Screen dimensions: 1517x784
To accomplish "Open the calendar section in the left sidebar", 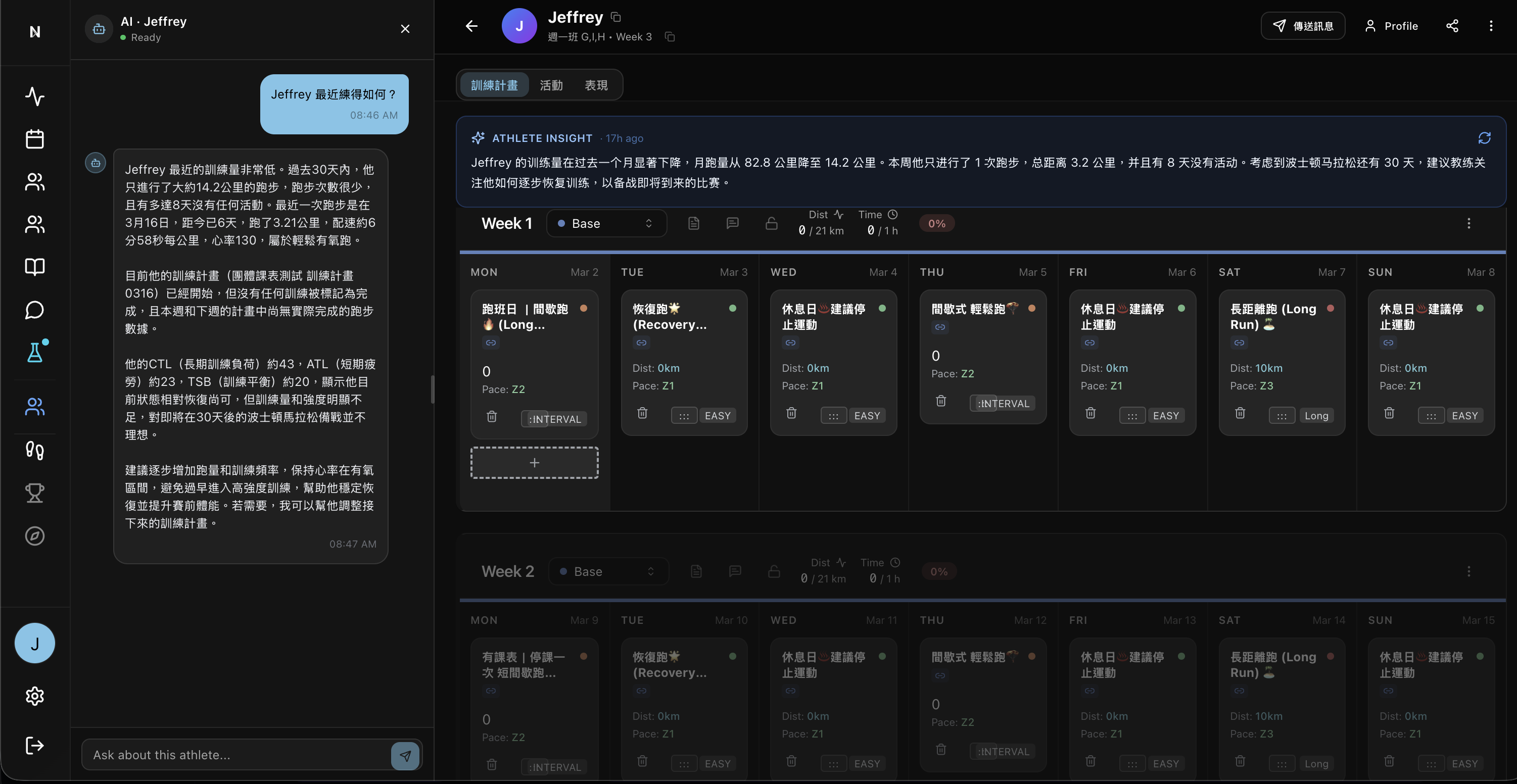I will (x=35, y=138).
